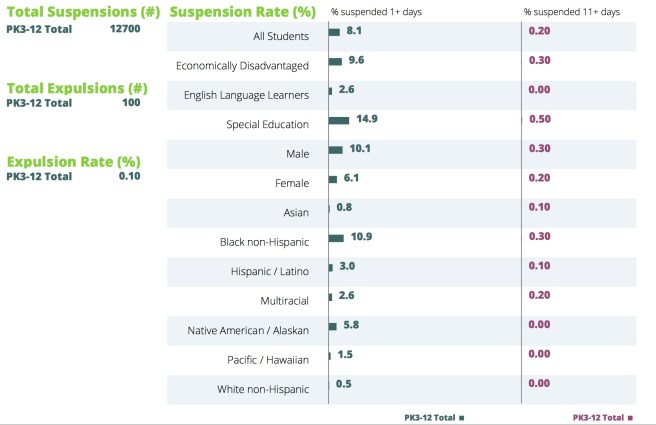Select the Female 6.1 suspension bar
The width and height of the screenshot is (656, 425).
pyautogui.click(x=333, y=179)
